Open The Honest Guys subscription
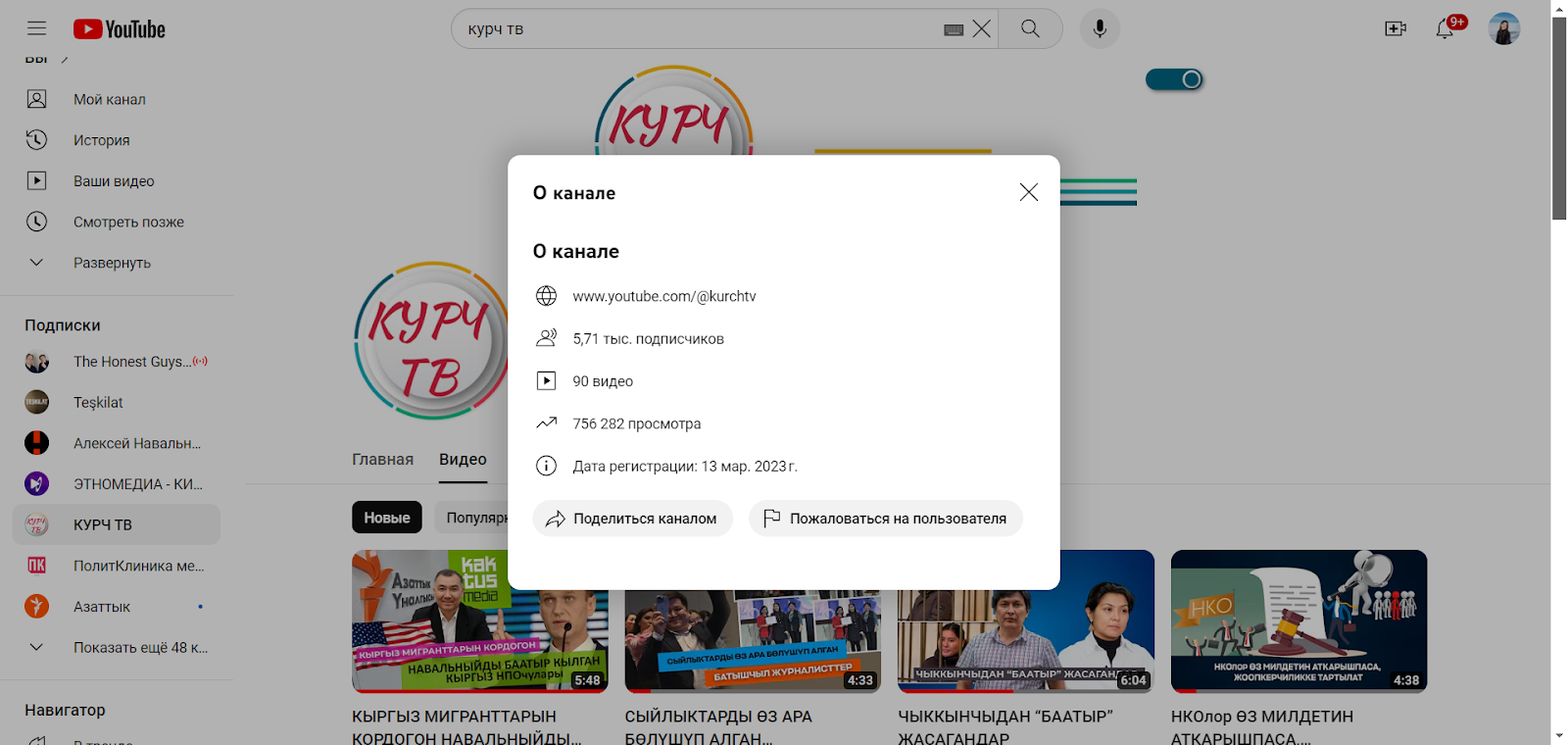Viewport: 1568px width, 745px height. (116, 362)
